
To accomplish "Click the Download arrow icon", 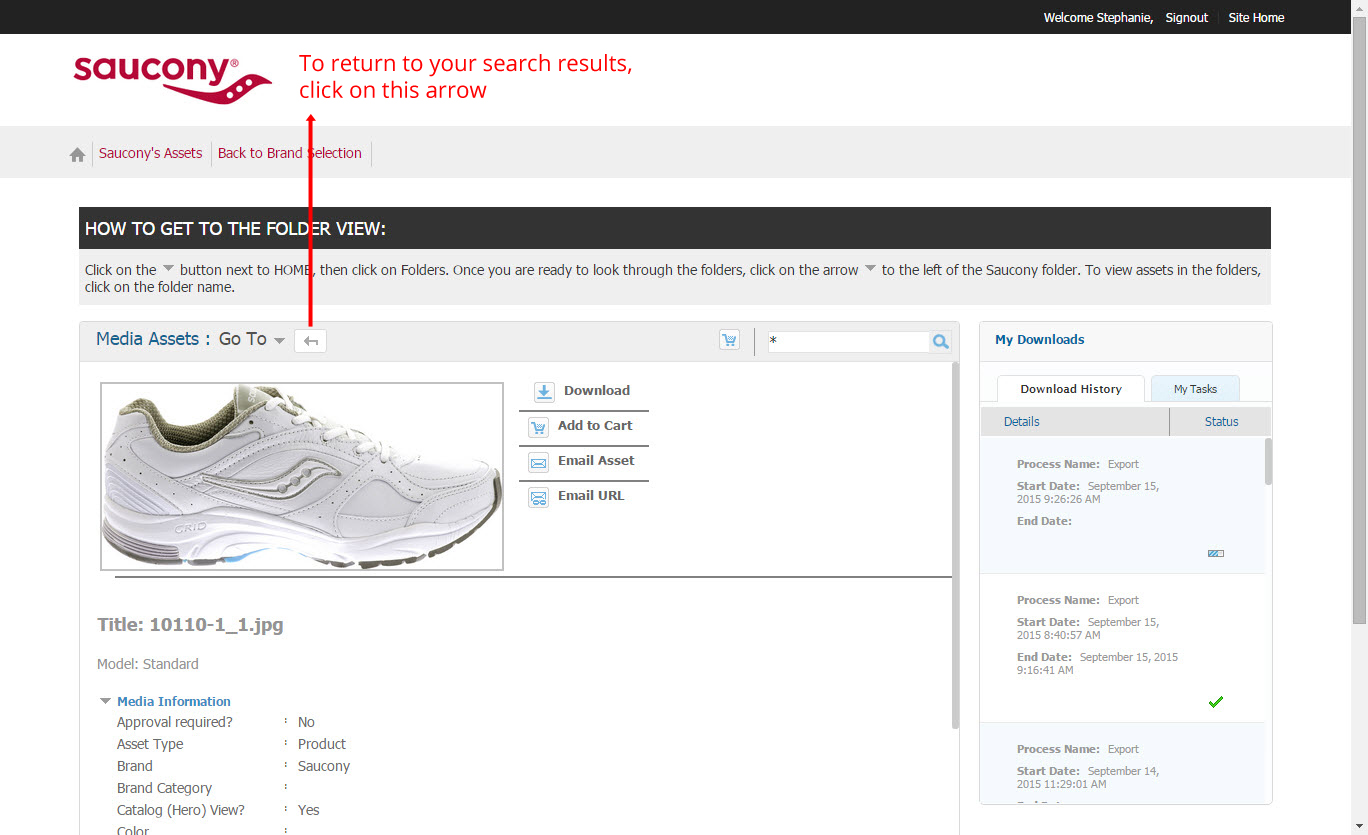I will pyautogui.click(x=543, y=392).
